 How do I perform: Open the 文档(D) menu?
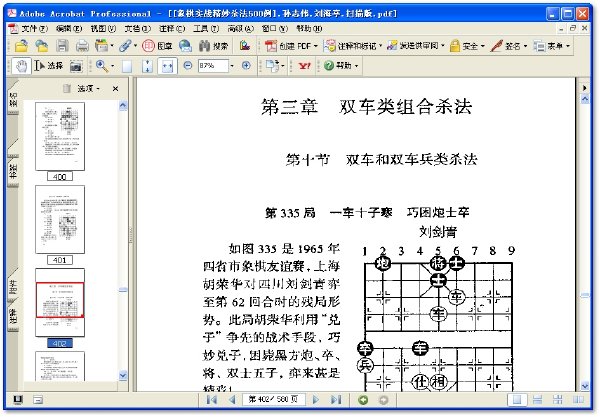pos(137,28)
